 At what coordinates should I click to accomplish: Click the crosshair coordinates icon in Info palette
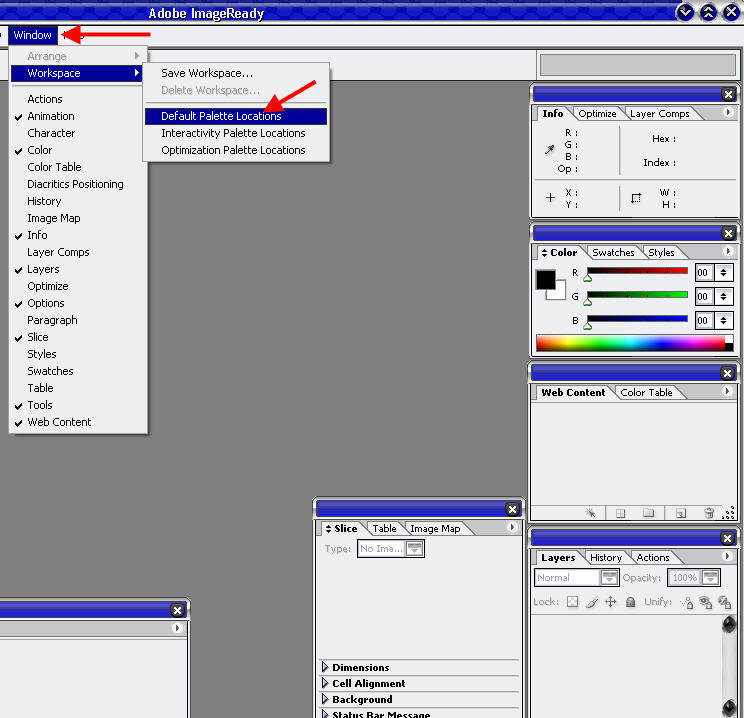[x=550, y=198]
